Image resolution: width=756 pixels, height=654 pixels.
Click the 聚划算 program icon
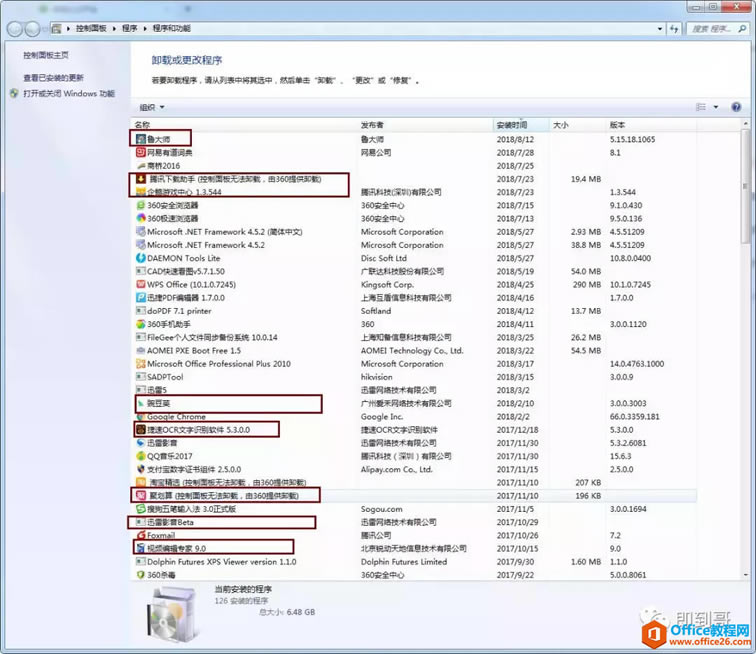tap(140, 496)
